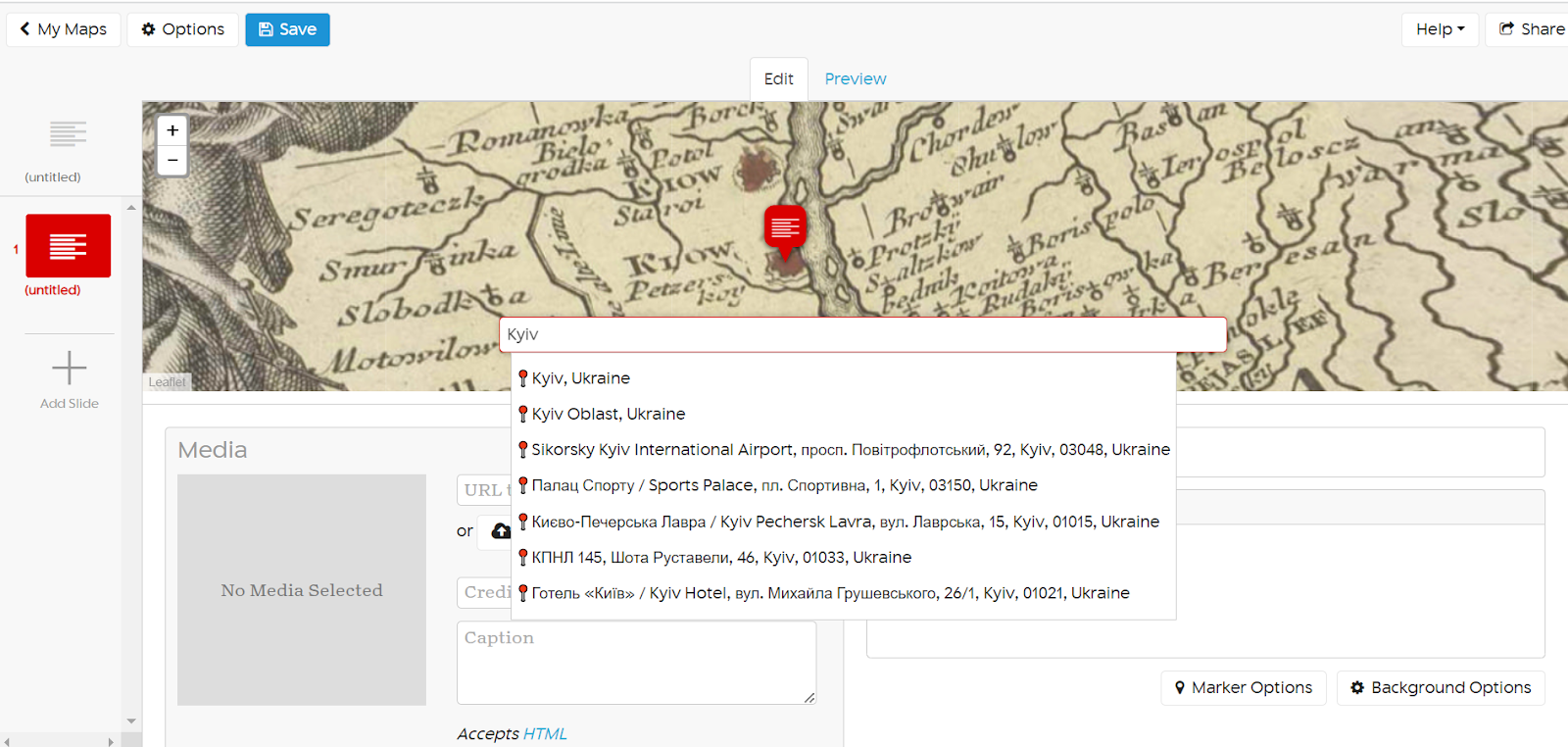Focus the Kyiv location search field
This screenshot has width=1568, height=747.
863,334
